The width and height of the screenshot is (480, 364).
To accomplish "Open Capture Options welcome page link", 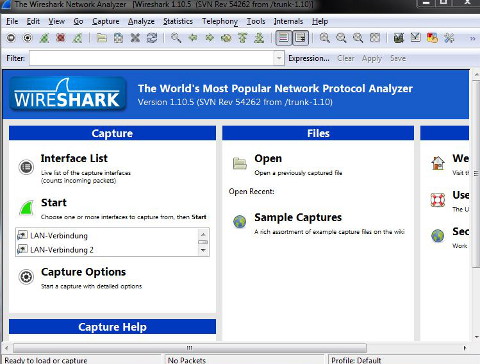I will point(83,272).
